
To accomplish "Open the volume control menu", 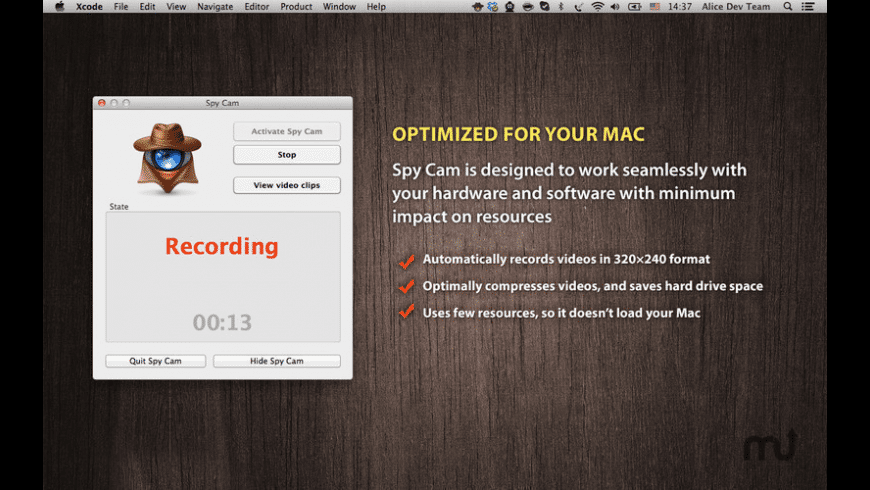I will tap(615, 7).
